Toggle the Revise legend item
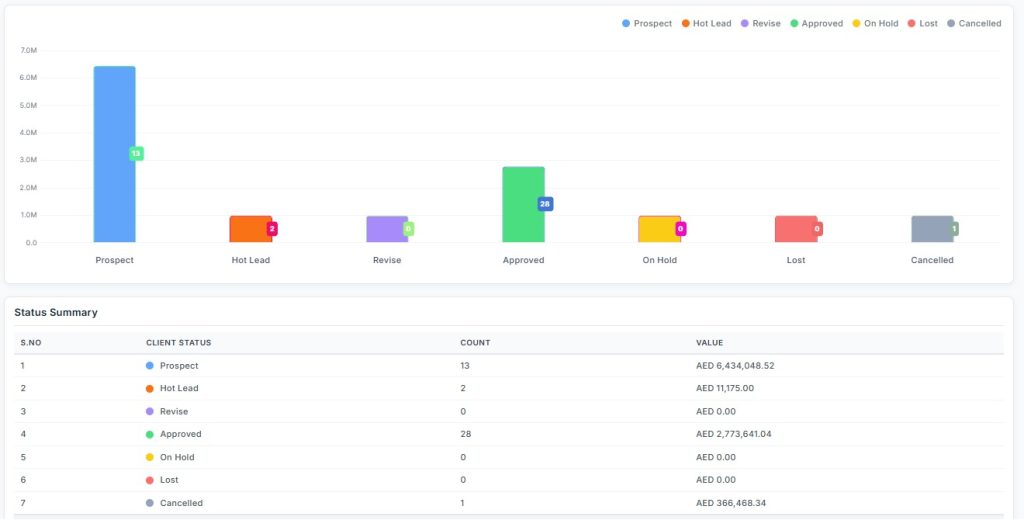Viewport: 1024px width, 520px height. coord(760,24)
